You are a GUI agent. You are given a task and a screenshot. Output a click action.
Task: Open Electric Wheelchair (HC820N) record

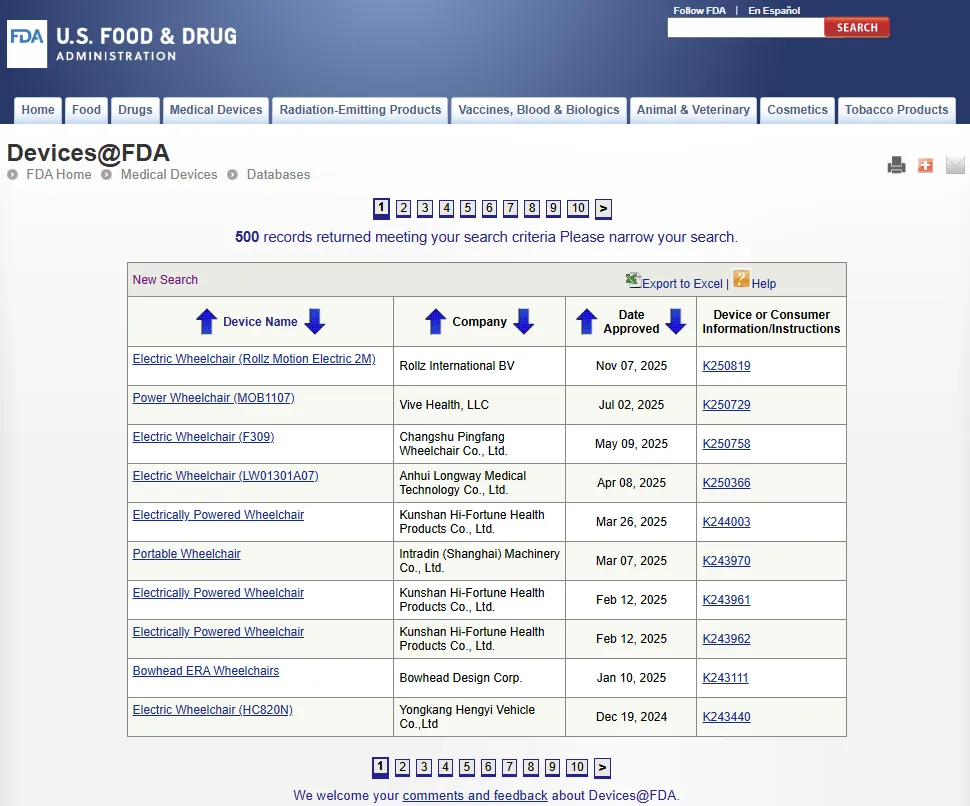[212, 710]
